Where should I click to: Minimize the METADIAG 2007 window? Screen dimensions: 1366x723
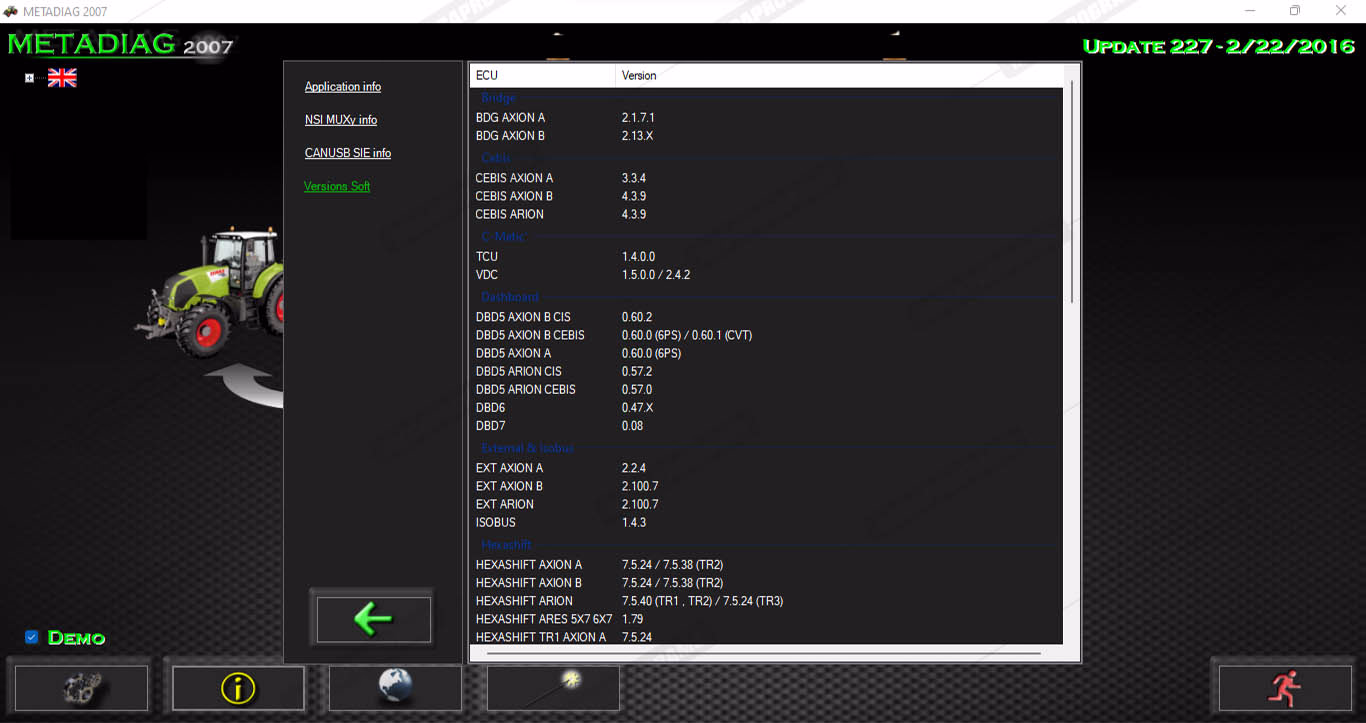click(x=1251, y=11)
